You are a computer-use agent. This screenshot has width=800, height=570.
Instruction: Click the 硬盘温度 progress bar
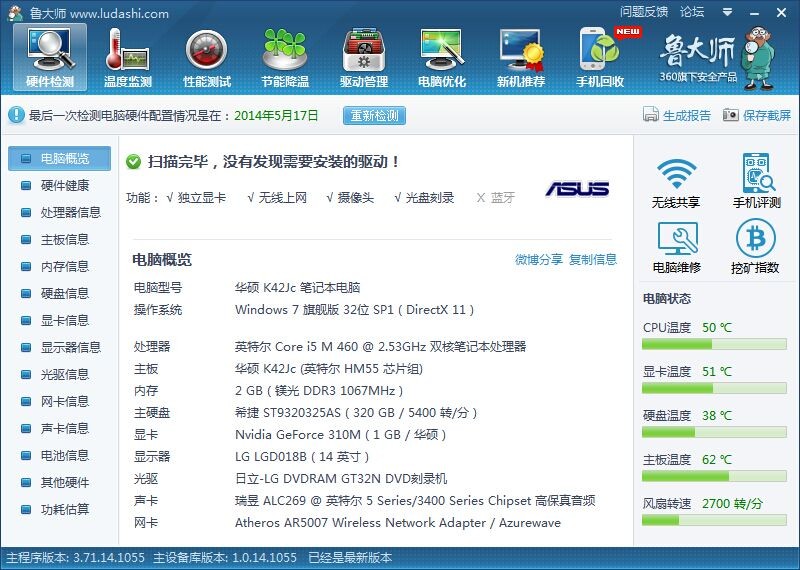[714, 433]
